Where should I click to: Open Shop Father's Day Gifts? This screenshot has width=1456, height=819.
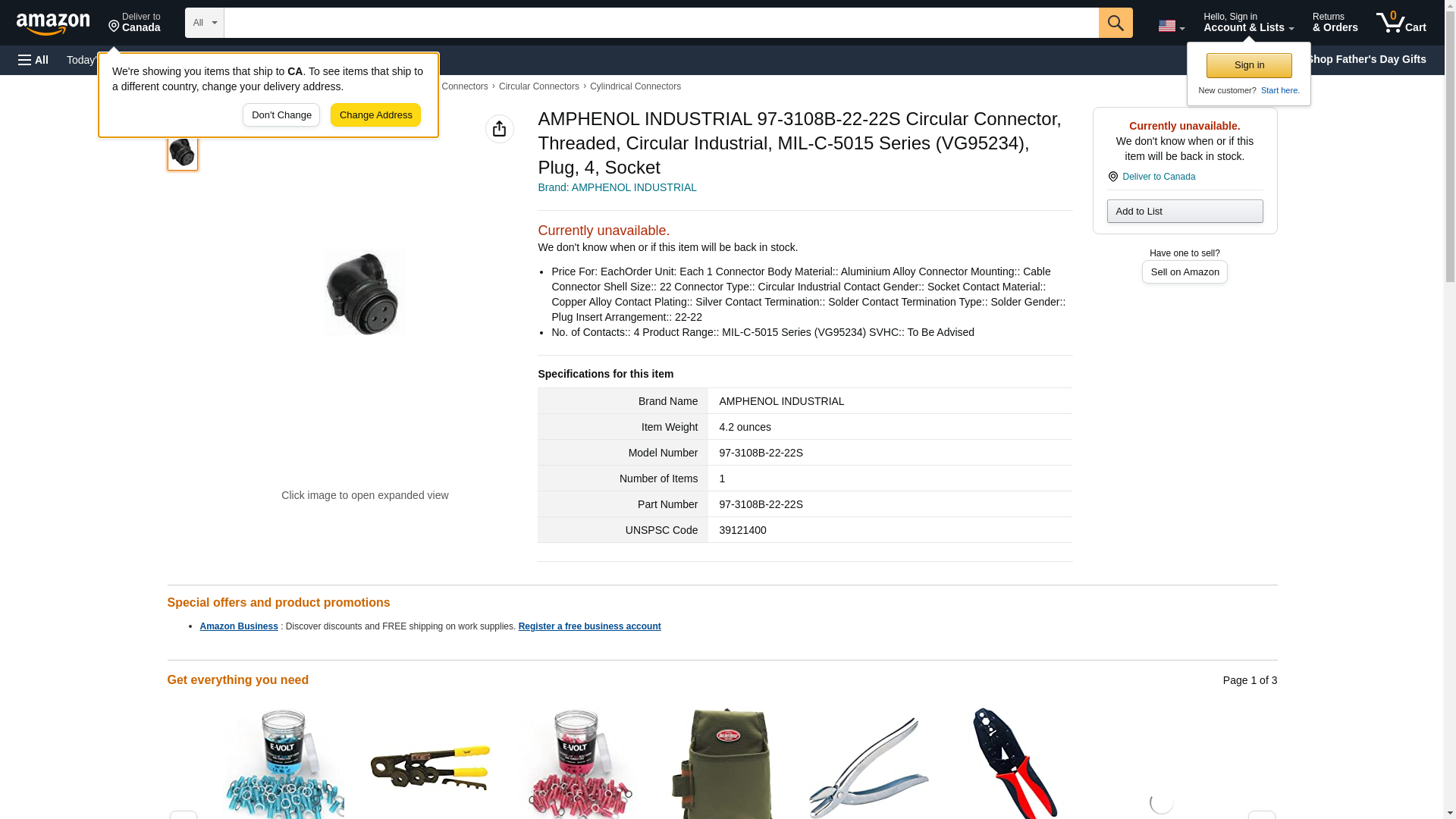point(1366,59)
